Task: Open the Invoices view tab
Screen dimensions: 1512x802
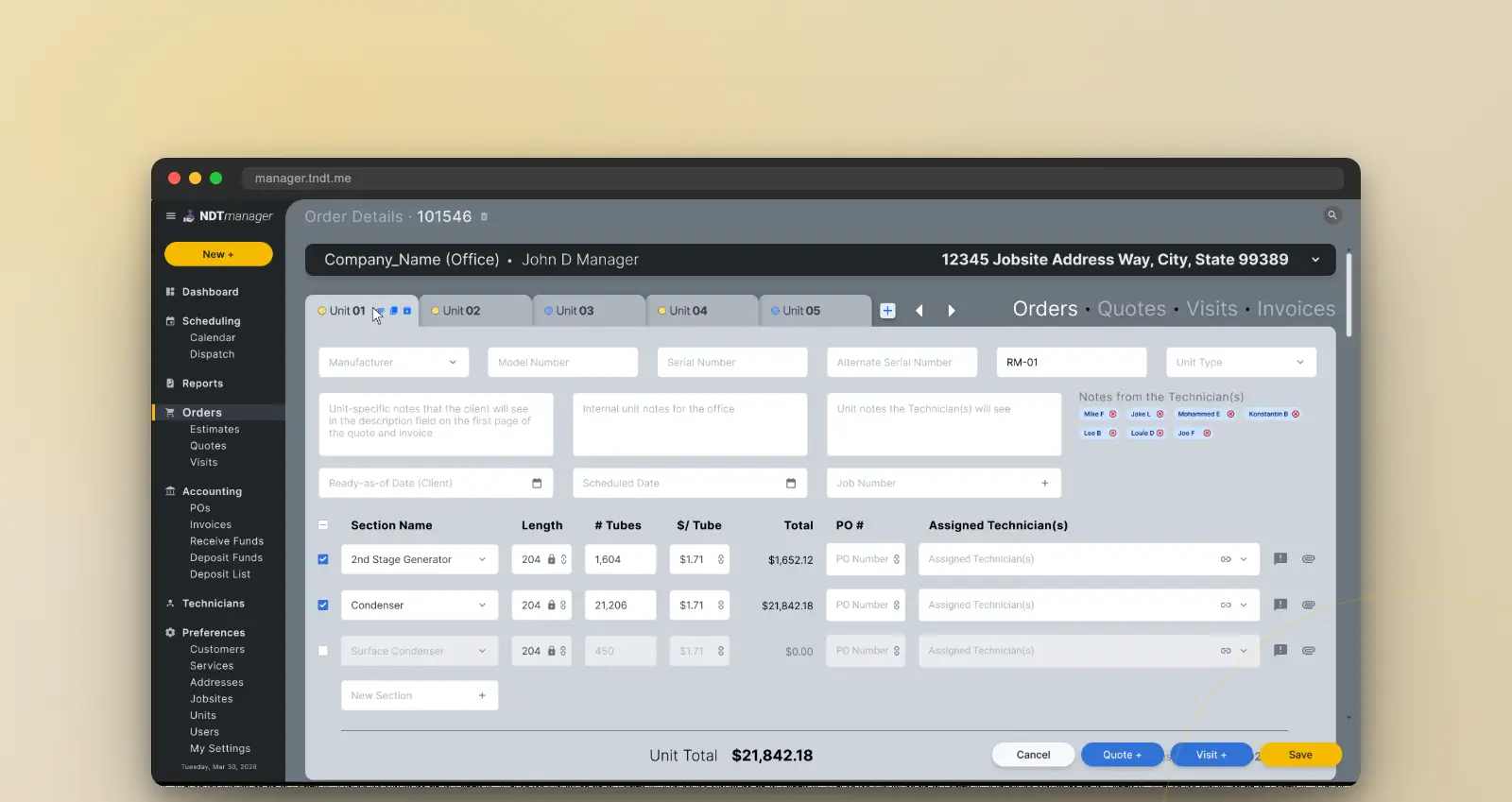Action: [1296, 309]
